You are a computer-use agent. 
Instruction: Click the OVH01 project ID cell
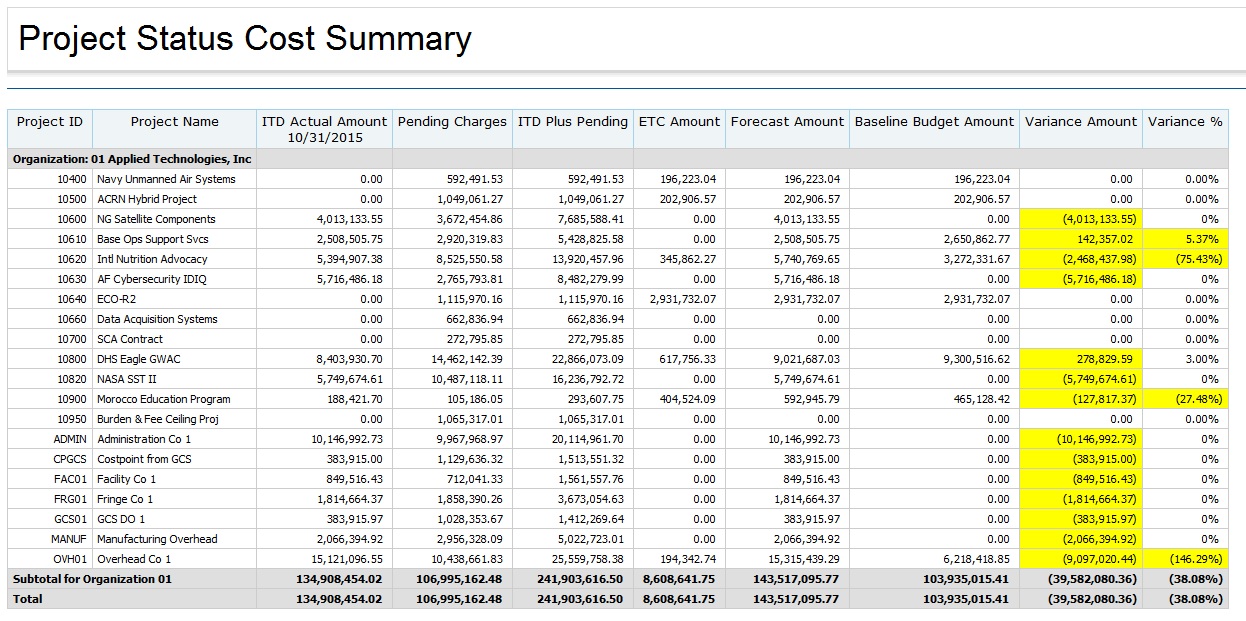click(70, 559)
